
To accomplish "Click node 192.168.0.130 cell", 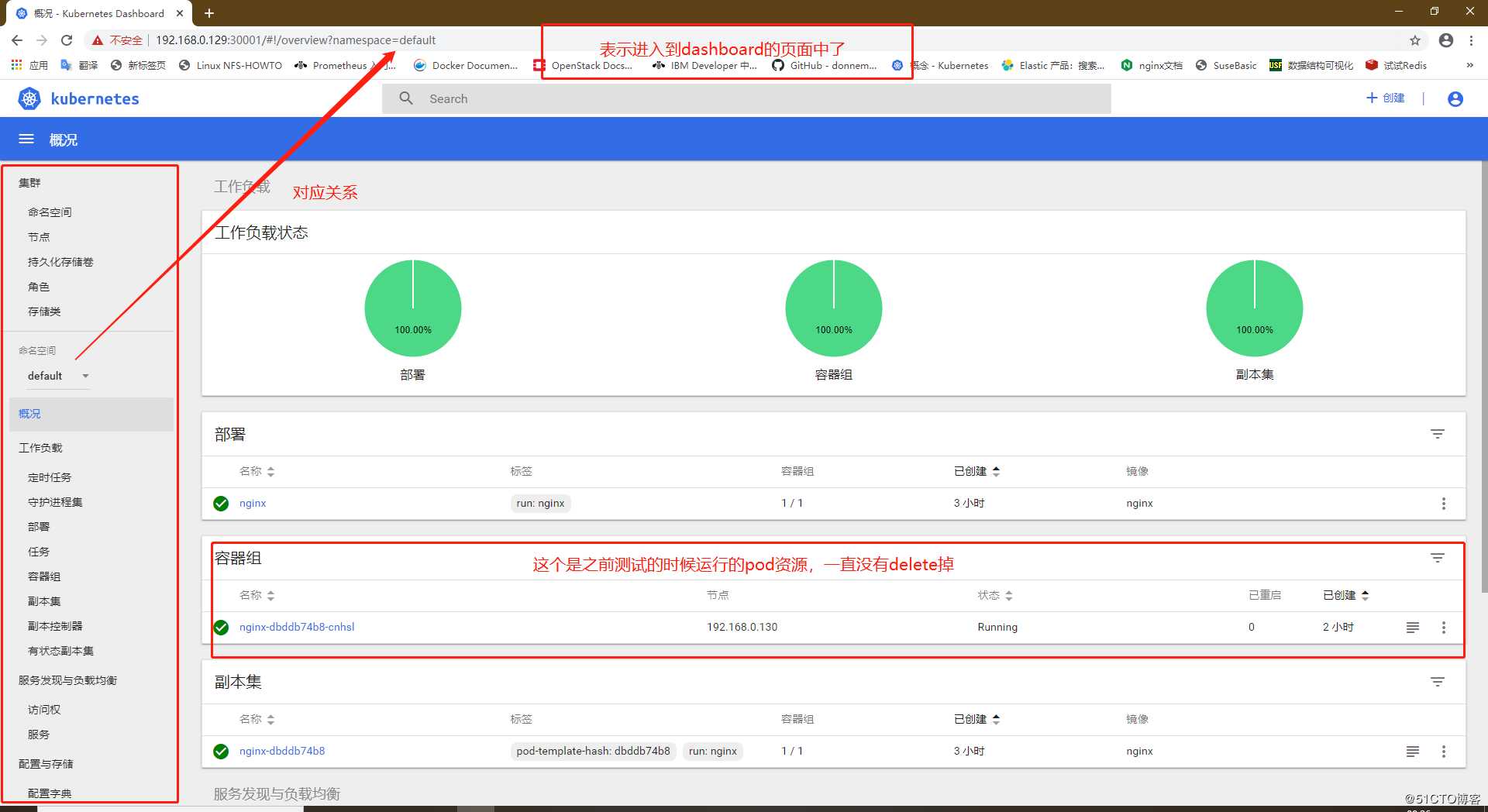I will click(x=742, y=628).
